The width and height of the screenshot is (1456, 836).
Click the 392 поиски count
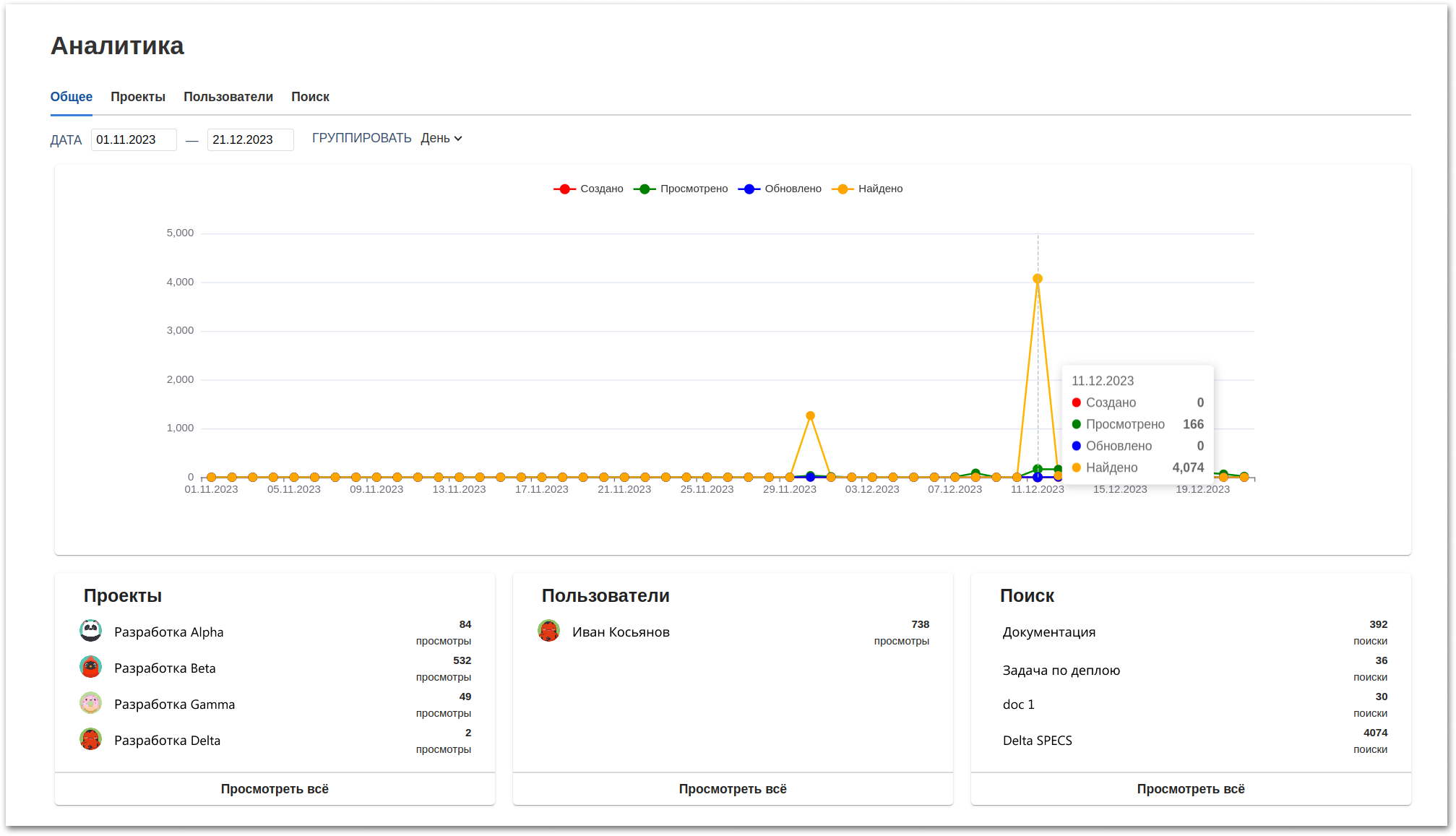[x=1371, y=632]
